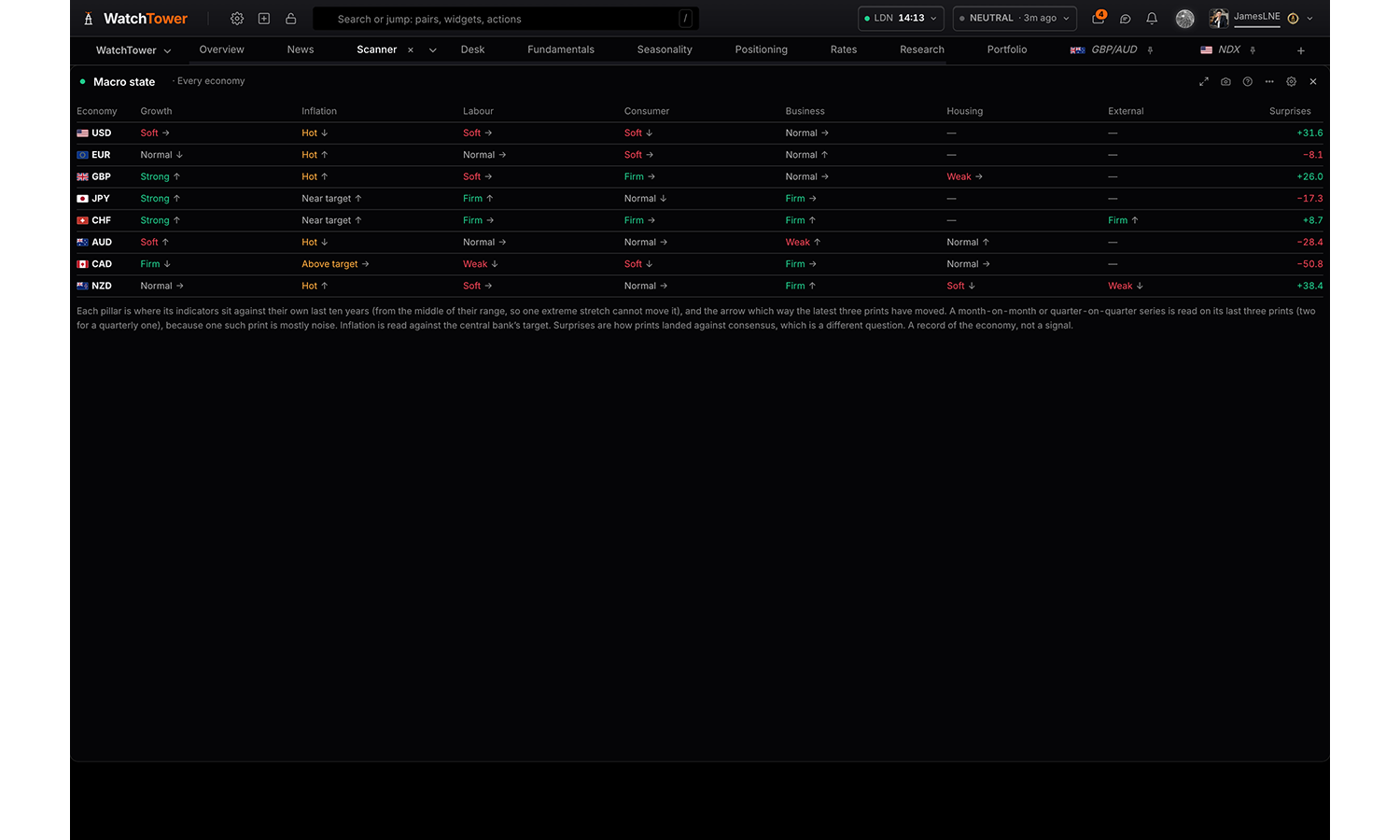Sort by the Surprises column header
This screenshot has height=840, width=1400.
(x=1290, y=111)
